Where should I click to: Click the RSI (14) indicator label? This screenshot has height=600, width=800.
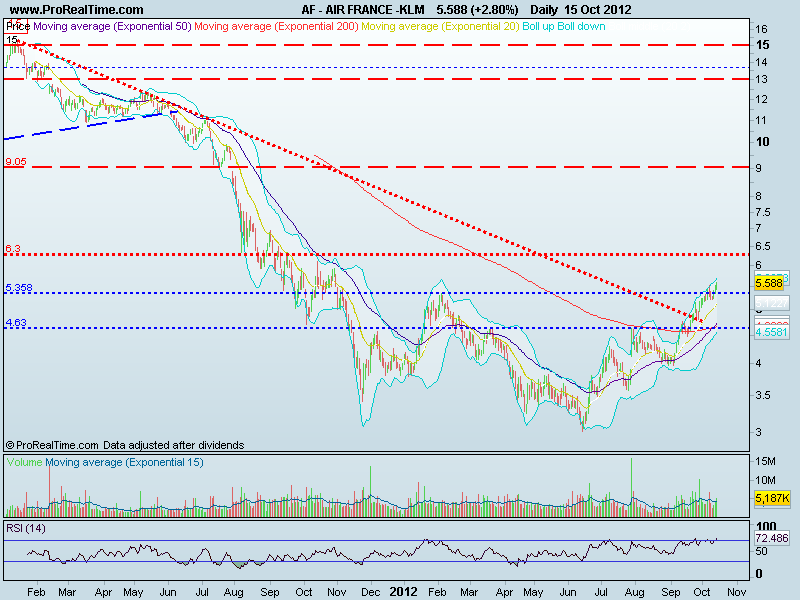[x=26, y=529]
